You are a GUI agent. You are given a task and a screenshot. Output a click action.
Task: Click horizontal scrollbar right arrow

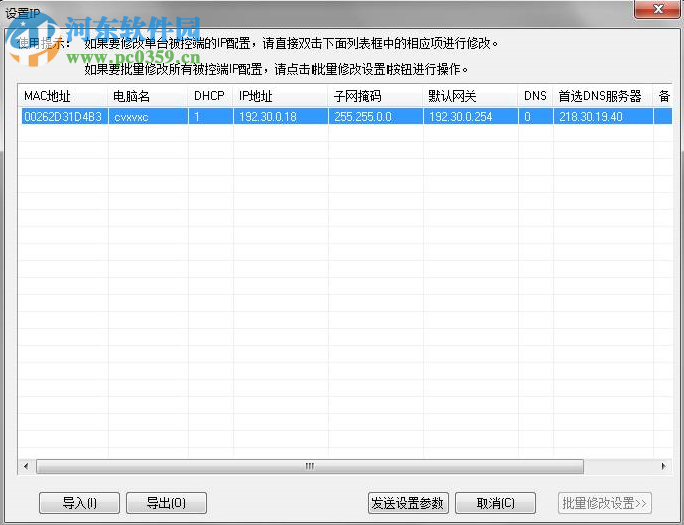pyautogui.click(x=663, y=466)
